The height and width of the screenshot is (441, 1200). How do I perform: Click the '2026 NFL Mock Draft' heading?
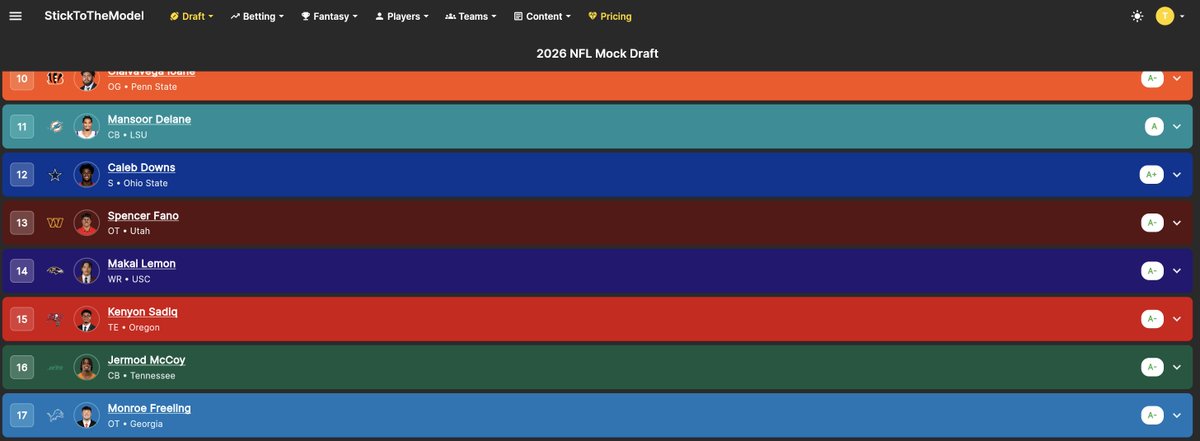[x=597, y=53]
